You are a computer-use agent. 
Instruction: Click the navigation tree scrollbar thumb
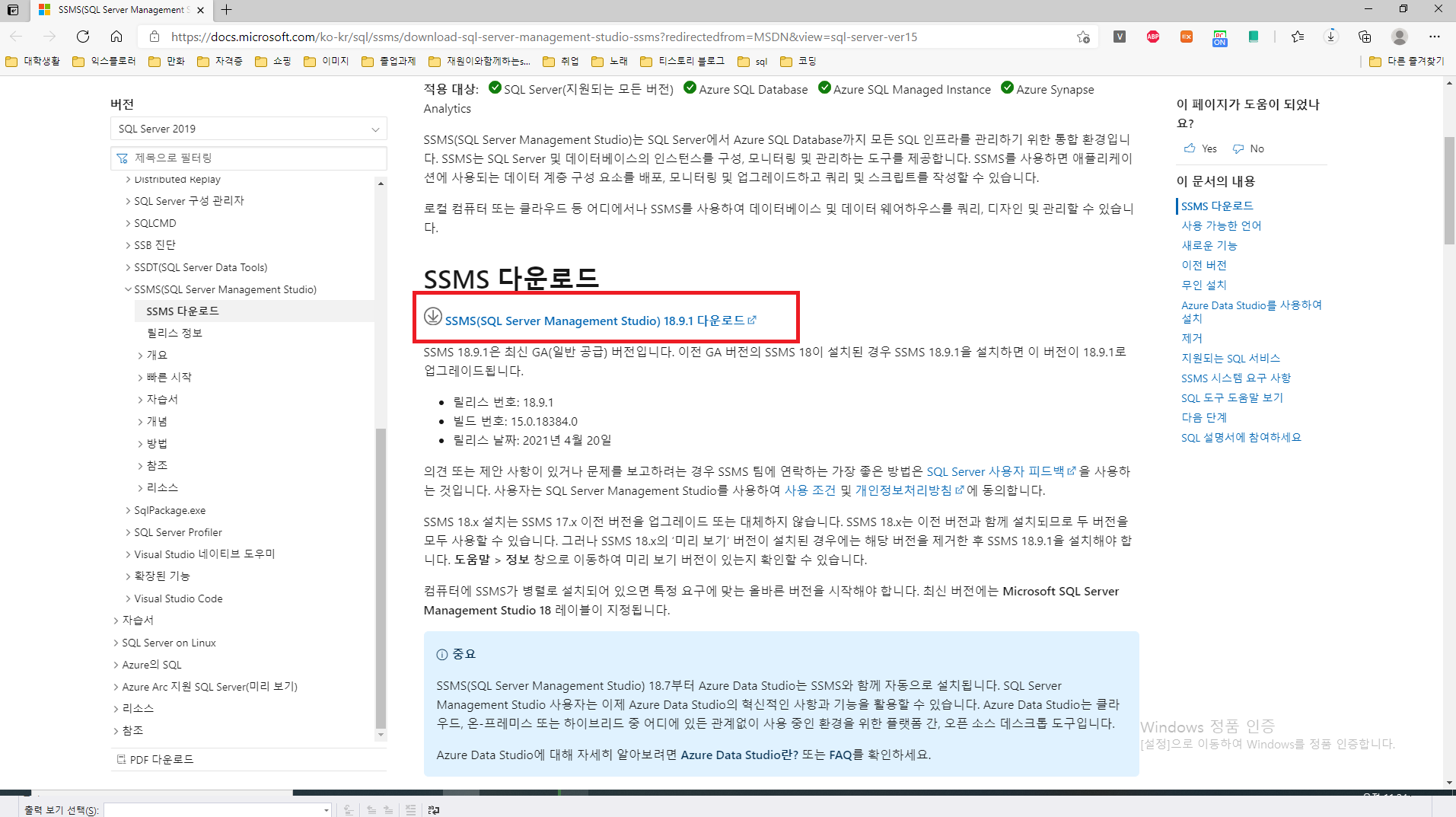pos(381,579)
